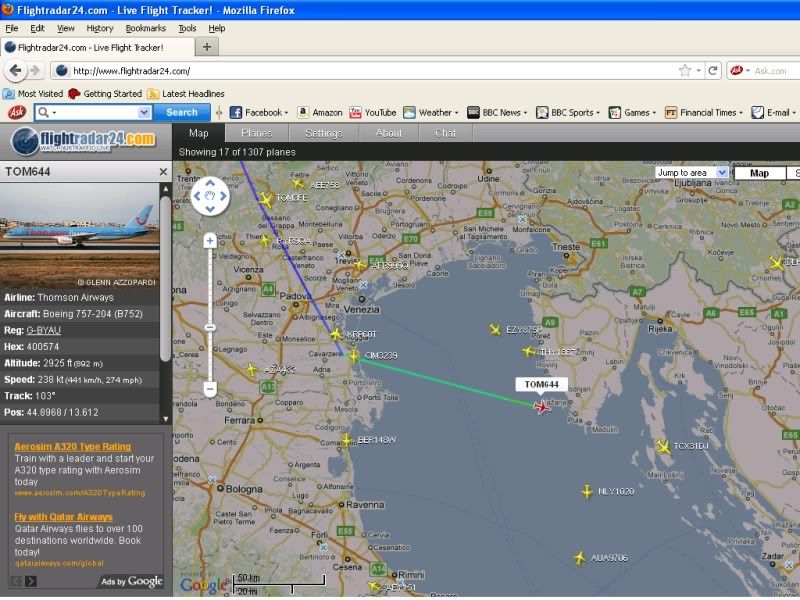800x600 pixels.
Task: Expand the BBC News toolbar dropdown
Action: [x=525, y=113]
